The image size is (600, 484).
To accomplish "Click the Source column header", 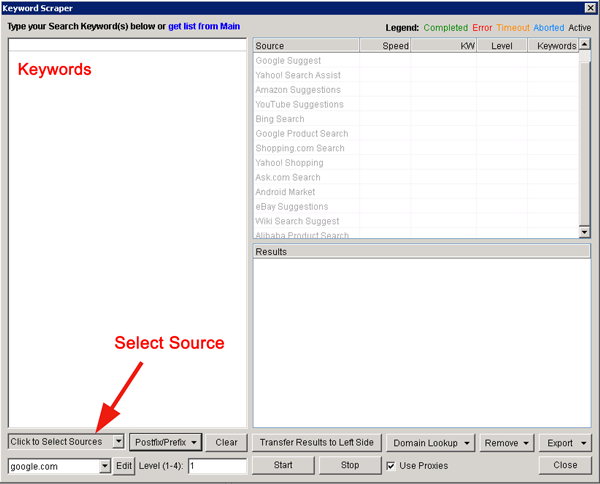I will [306, 46].
